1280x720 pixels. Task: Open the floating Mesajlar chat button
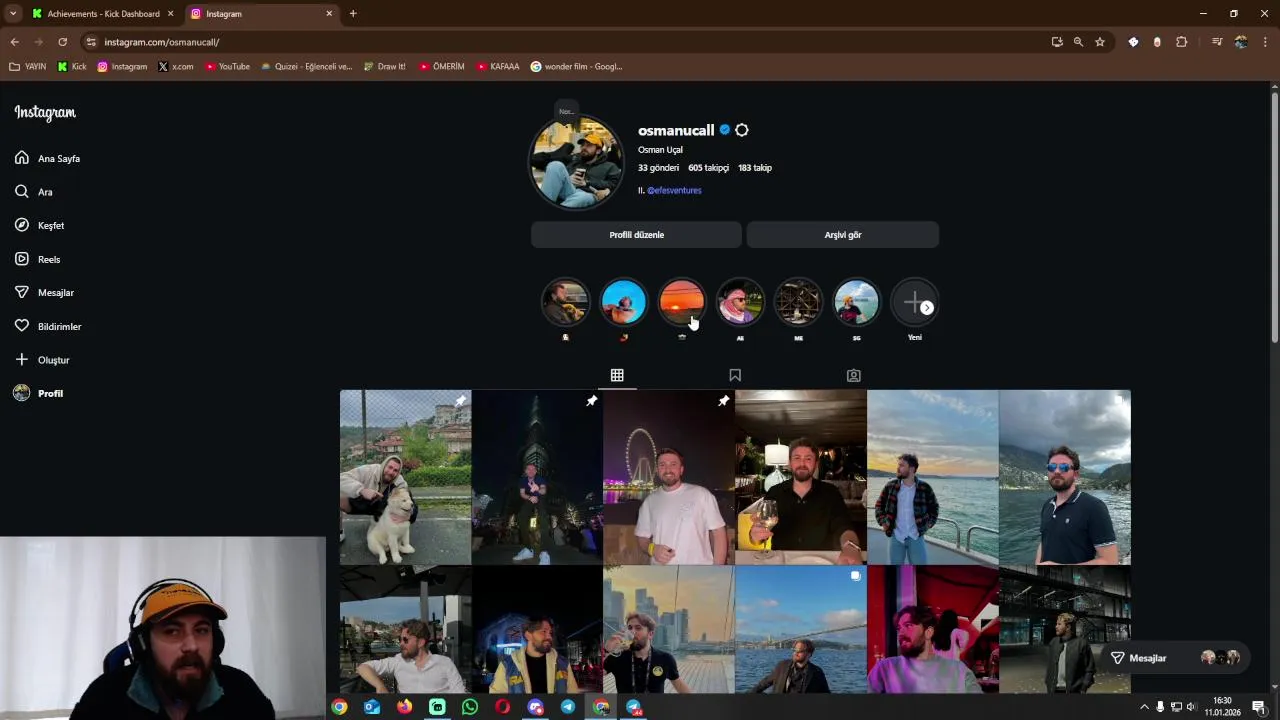pos(1175,658)
